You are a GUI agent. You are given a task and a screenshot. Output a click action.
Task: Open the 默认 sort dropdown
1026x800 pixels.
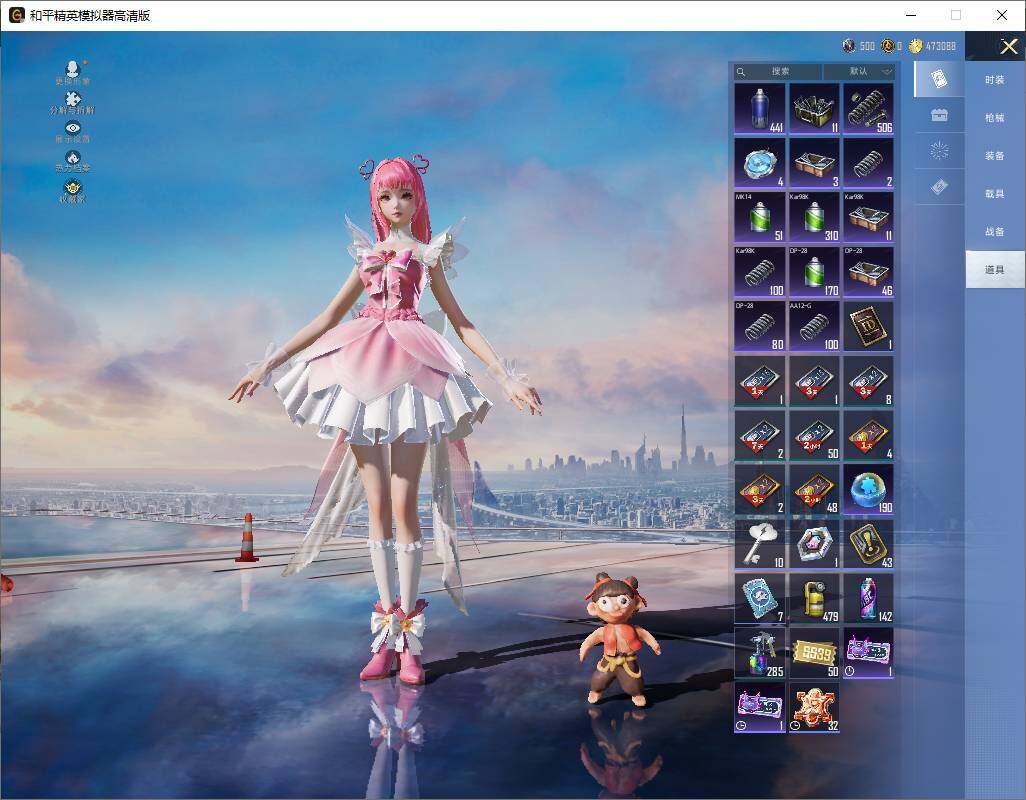[858, 71]
